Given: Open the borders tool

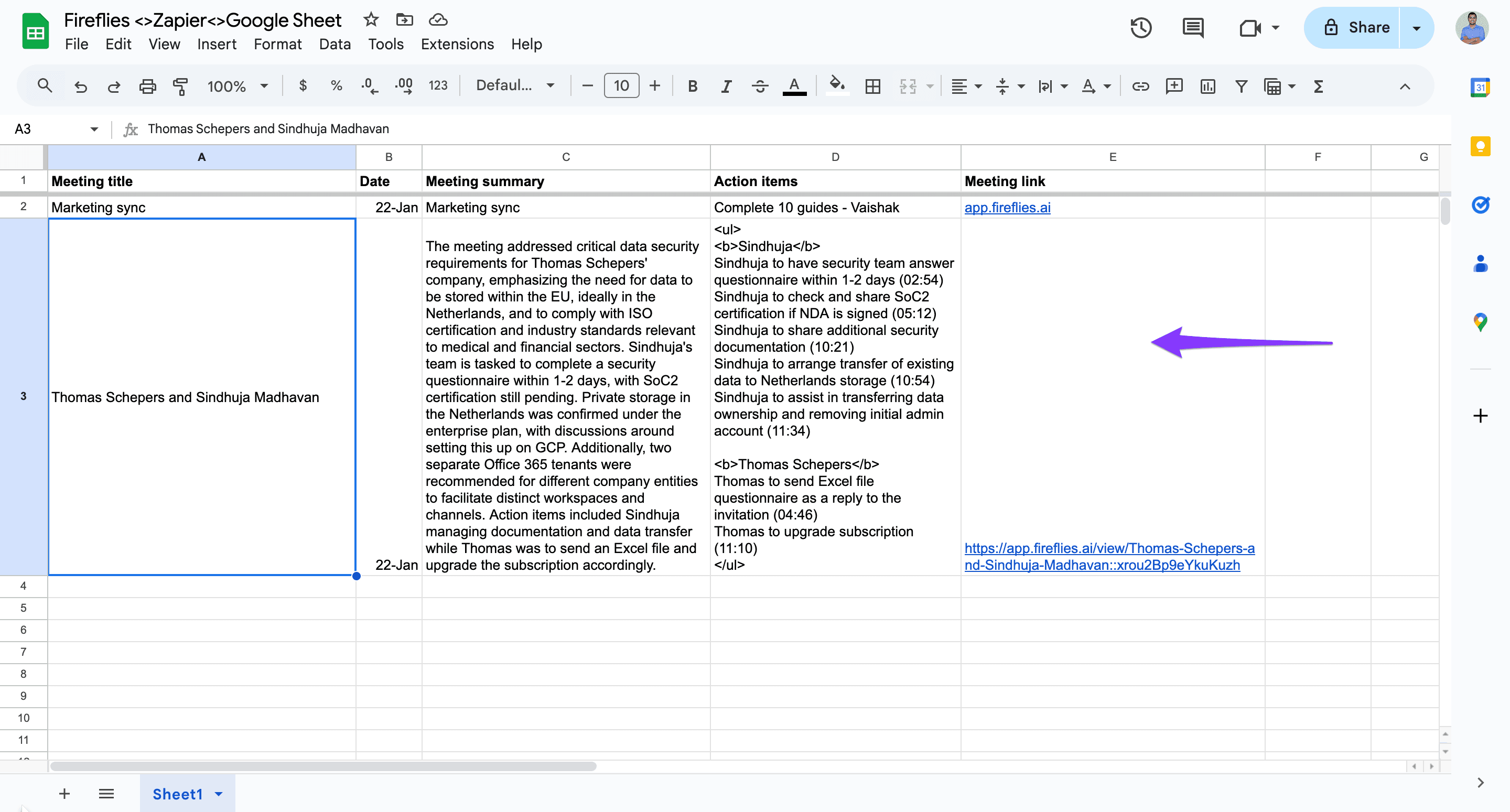Looking at the screenshot, I should [x=872, y=87].
